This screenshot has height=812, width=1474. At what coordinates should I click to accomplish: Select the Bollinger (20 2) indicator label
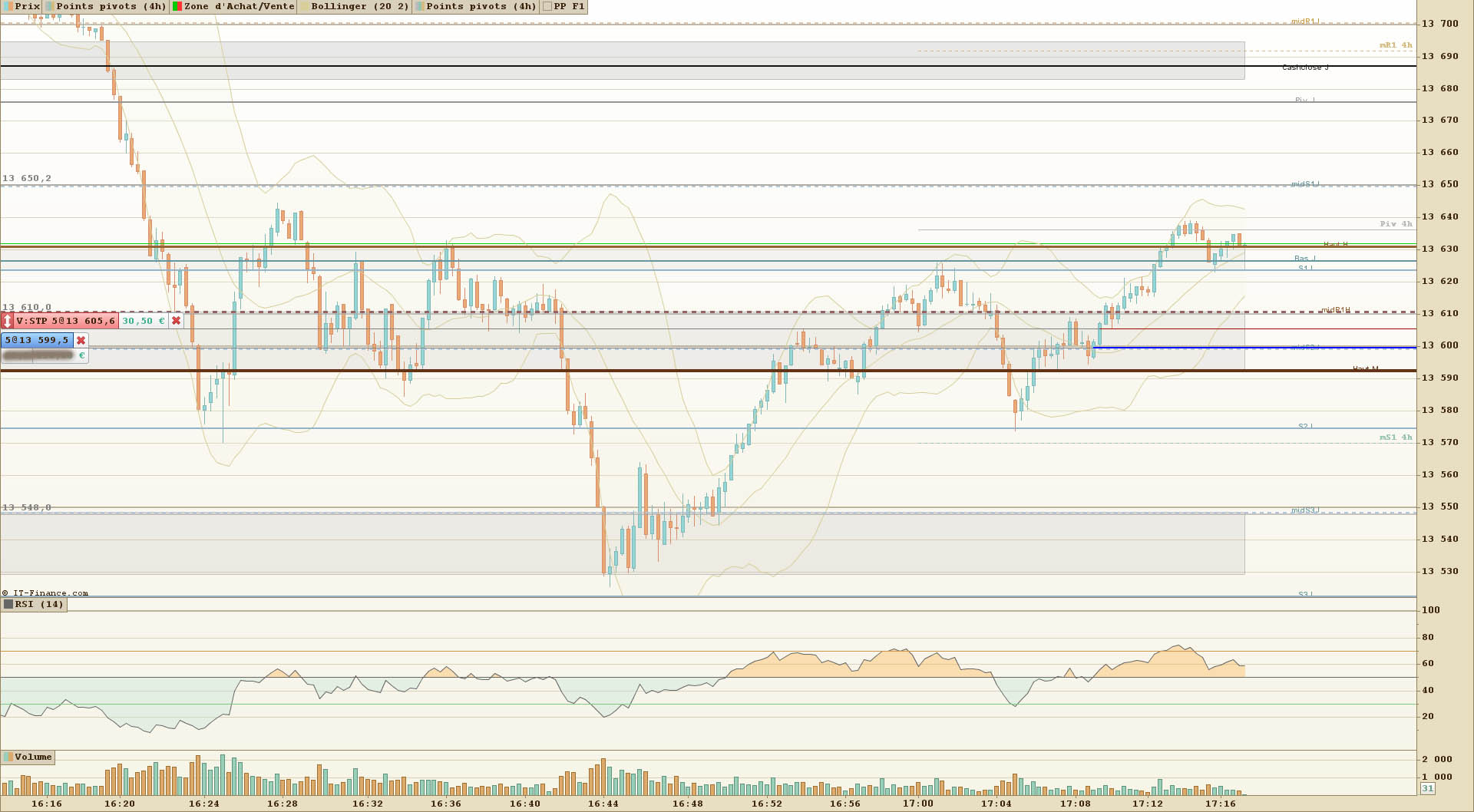[360, 6]
